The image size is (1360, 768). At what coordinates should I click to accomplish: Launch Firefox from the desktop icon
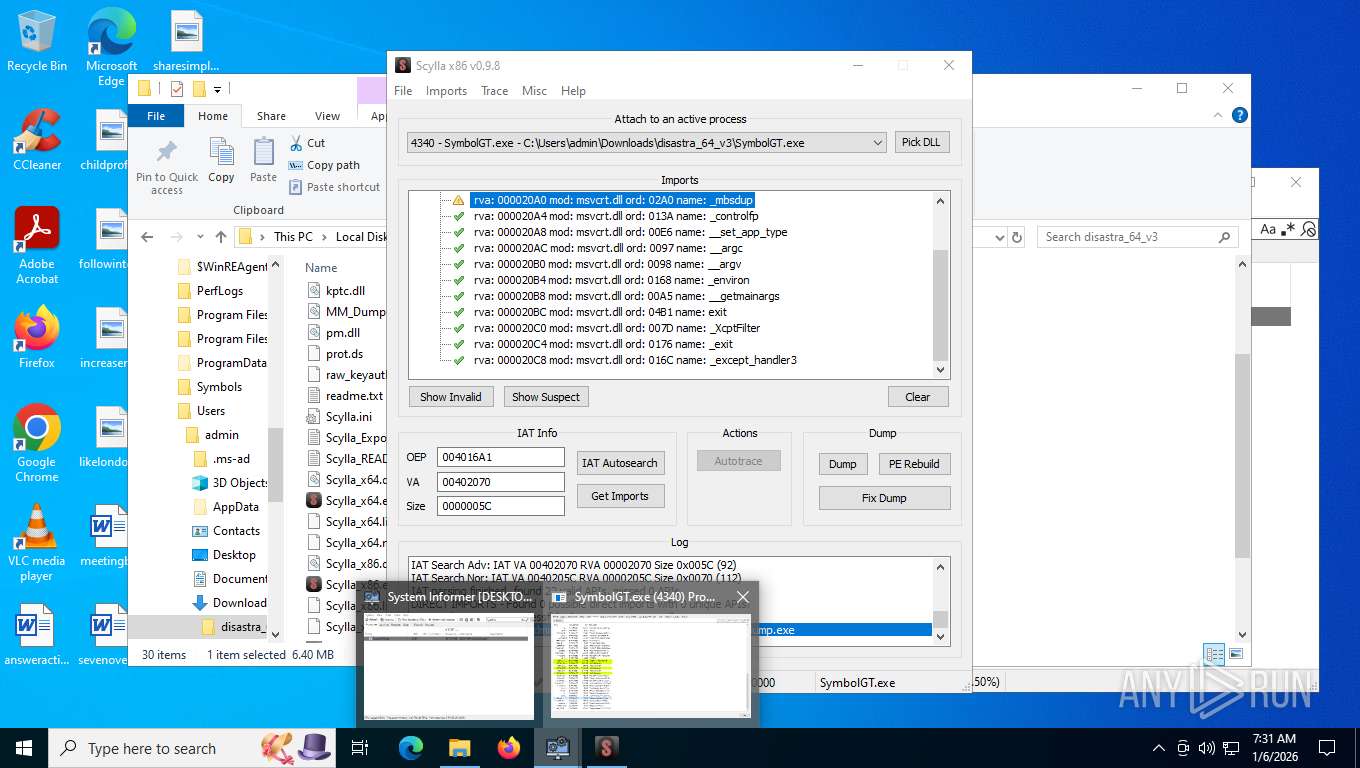click(x=37, y=337)
